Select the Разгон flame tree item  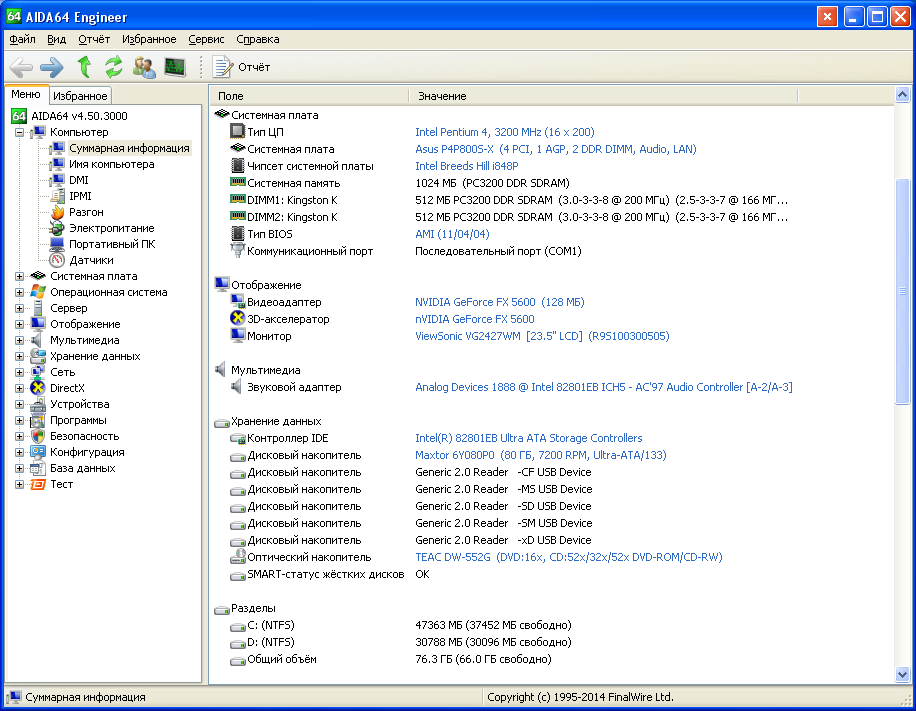coord(85,212)
